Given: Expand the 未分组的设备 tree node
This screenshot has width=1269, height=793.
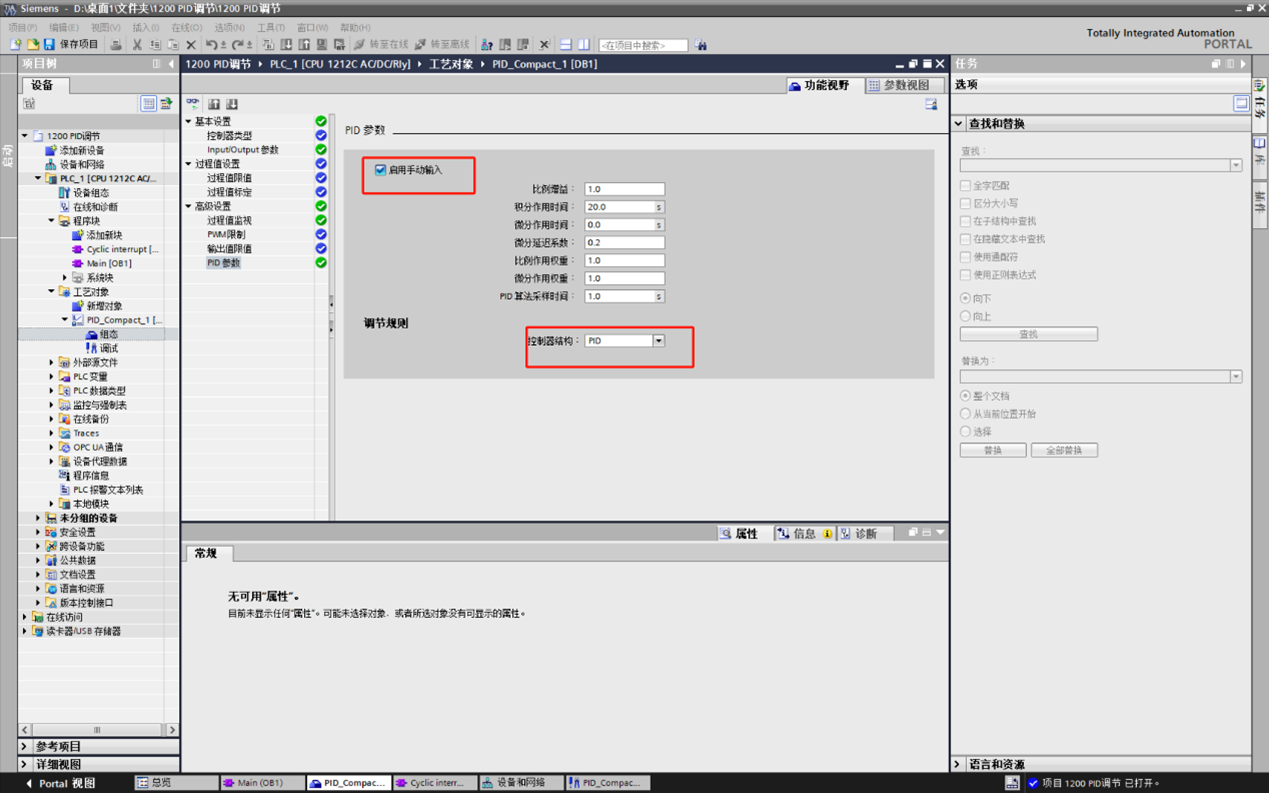Looking at the screenshot, I should 38,519.
